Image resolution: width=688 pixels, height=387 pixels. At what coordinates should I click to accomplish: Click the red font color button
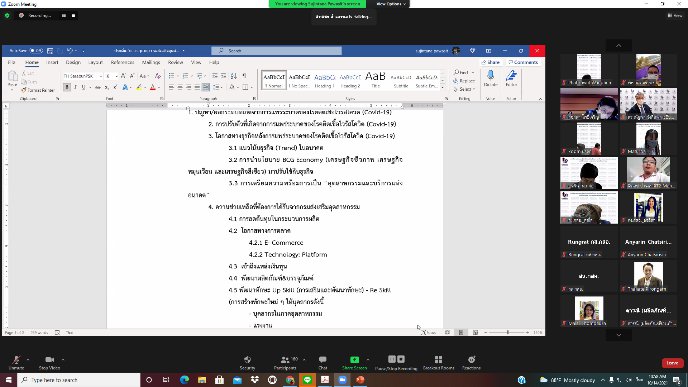point(153,87)
